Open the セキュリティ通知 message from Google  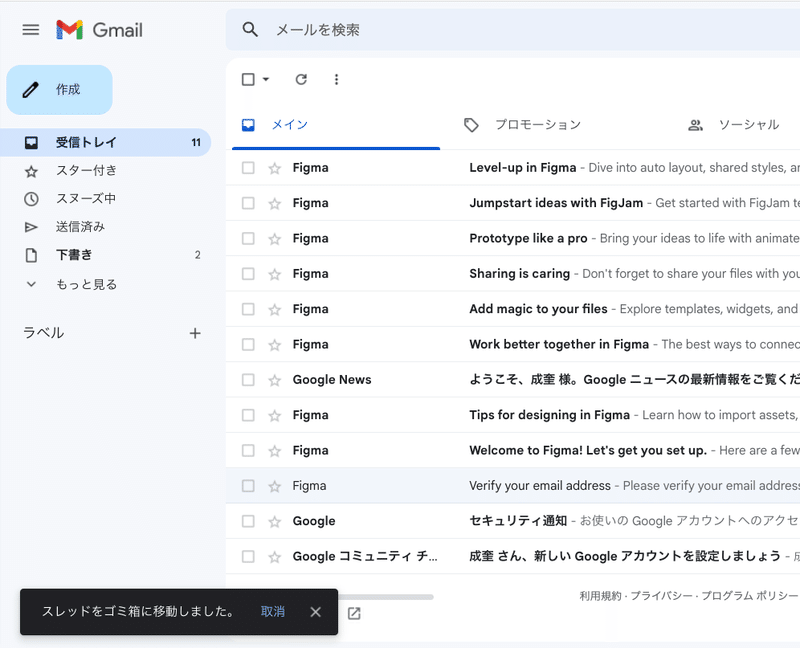tap(513, 521)
